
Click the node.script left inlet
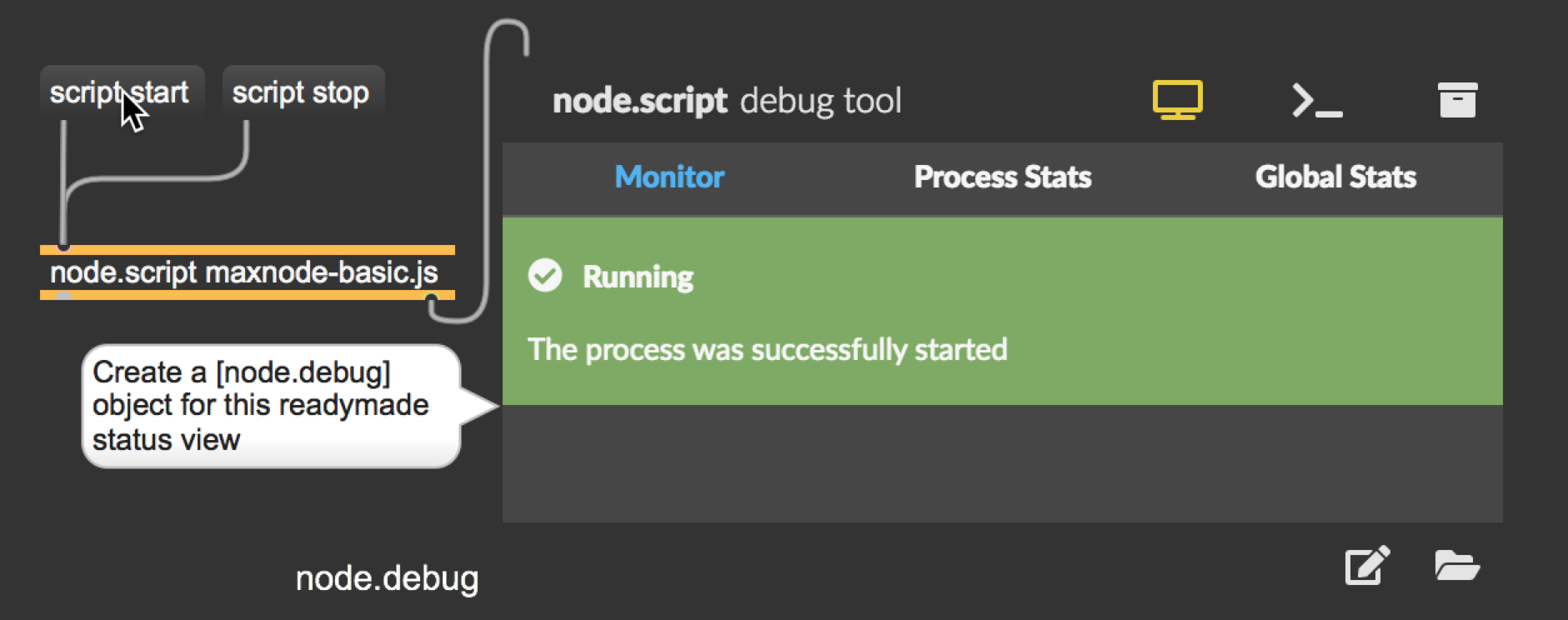click(63, 247)
